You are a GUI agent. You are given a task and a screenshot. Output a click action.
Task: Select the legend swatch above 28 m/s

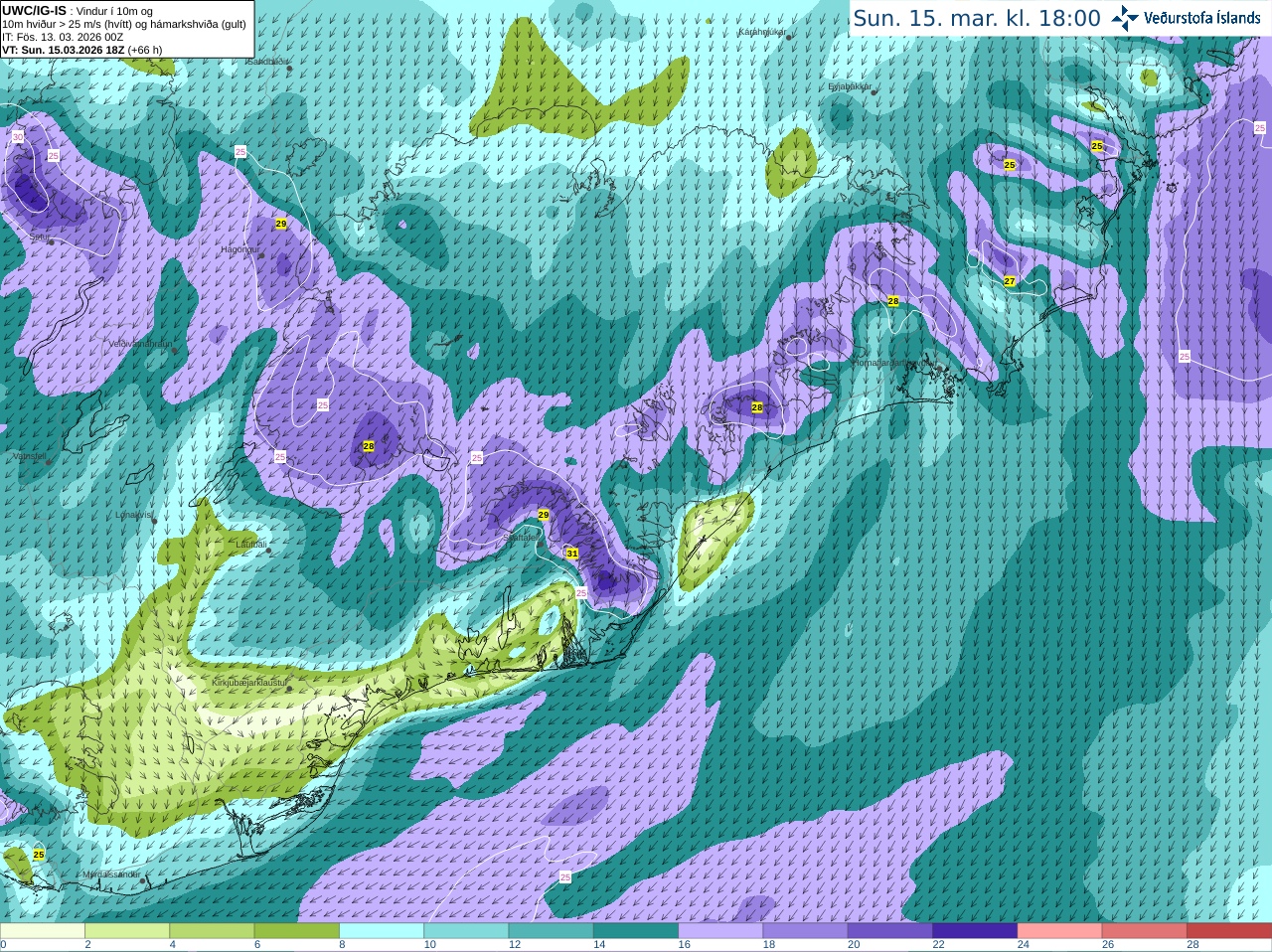point(1229,931)
